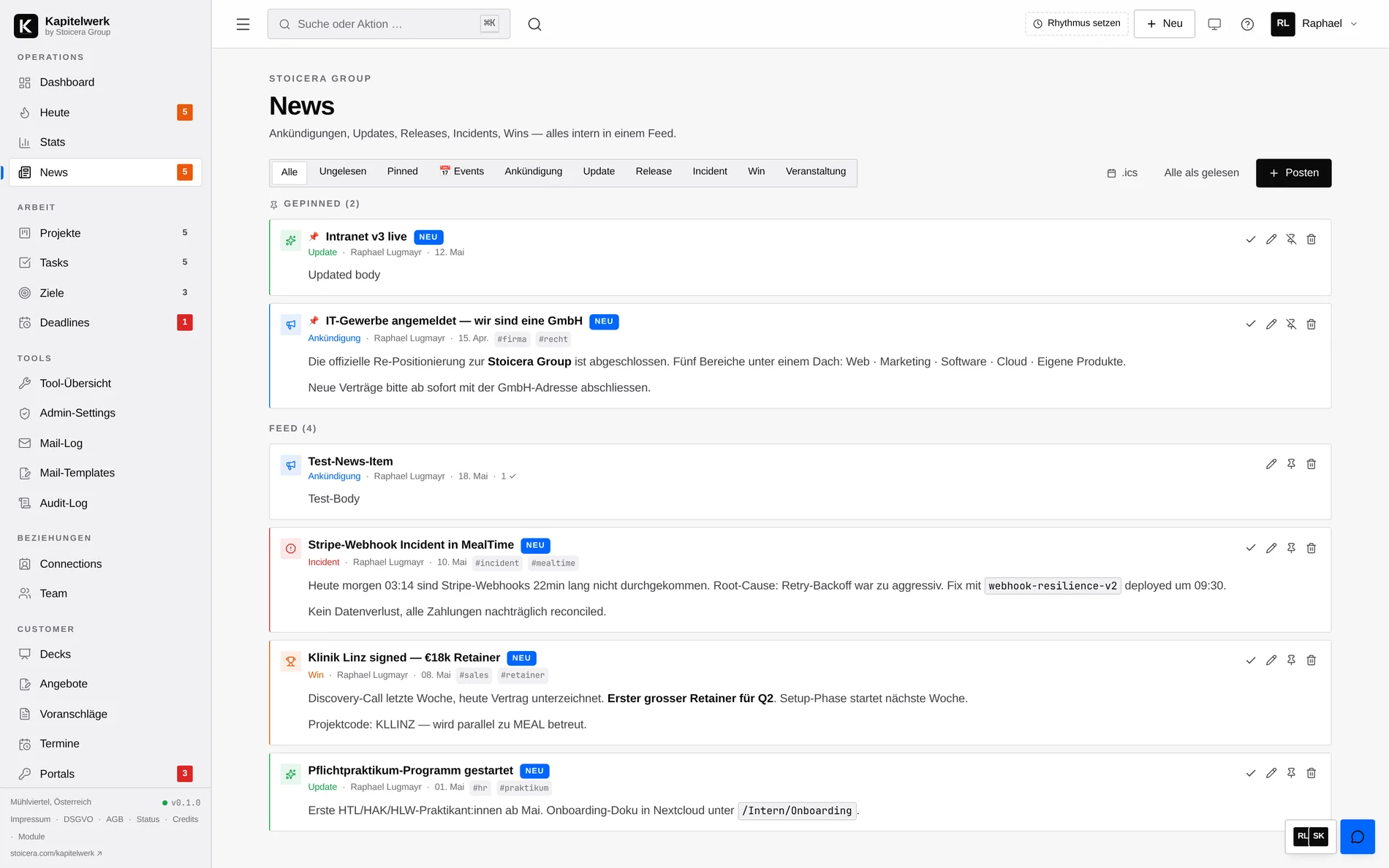
Task: Click the Kapitelwerk K logo
Action: tap(26, 26)
